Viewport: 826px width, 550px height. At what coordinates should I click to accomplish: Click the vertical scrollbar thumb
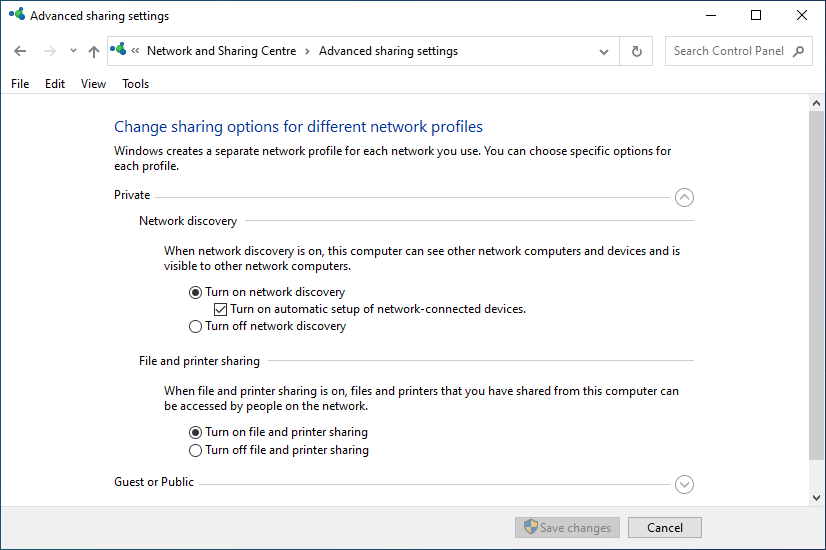(817, 284)
